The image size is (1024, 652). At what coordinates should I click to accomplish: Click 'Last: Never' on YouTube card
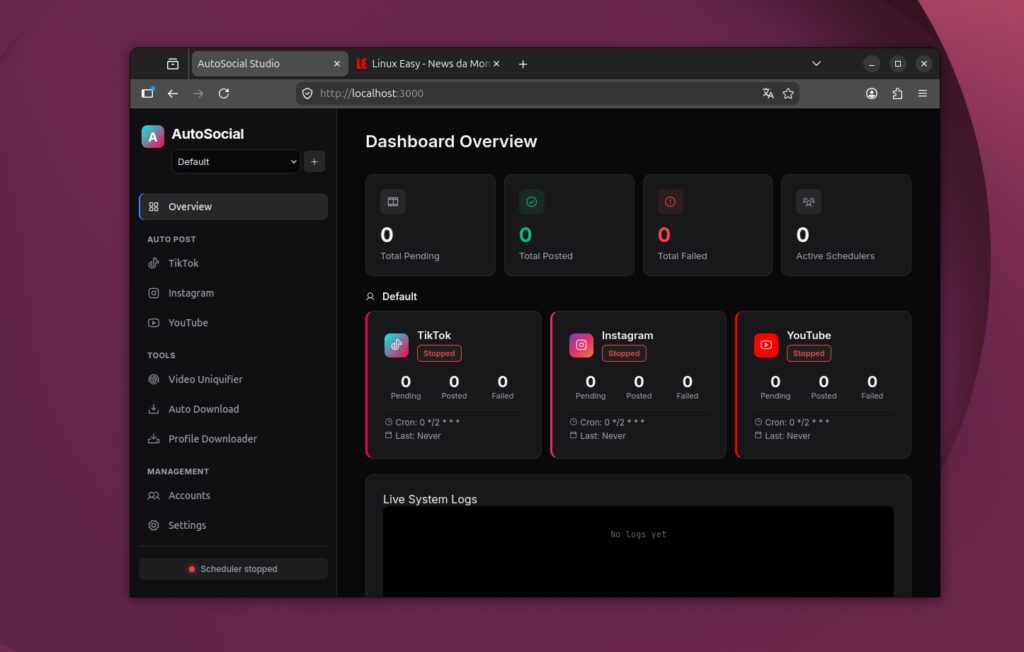(788, 436)
